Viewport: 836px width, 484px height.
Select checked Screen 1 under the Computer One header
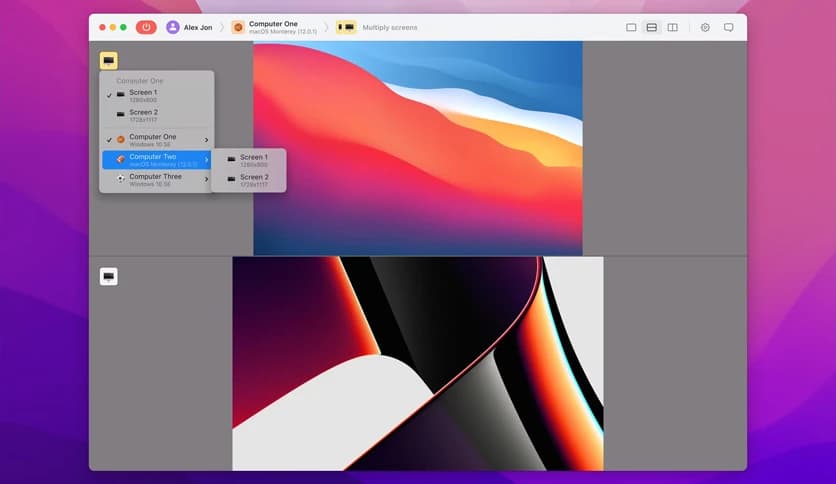click(143, 95)
